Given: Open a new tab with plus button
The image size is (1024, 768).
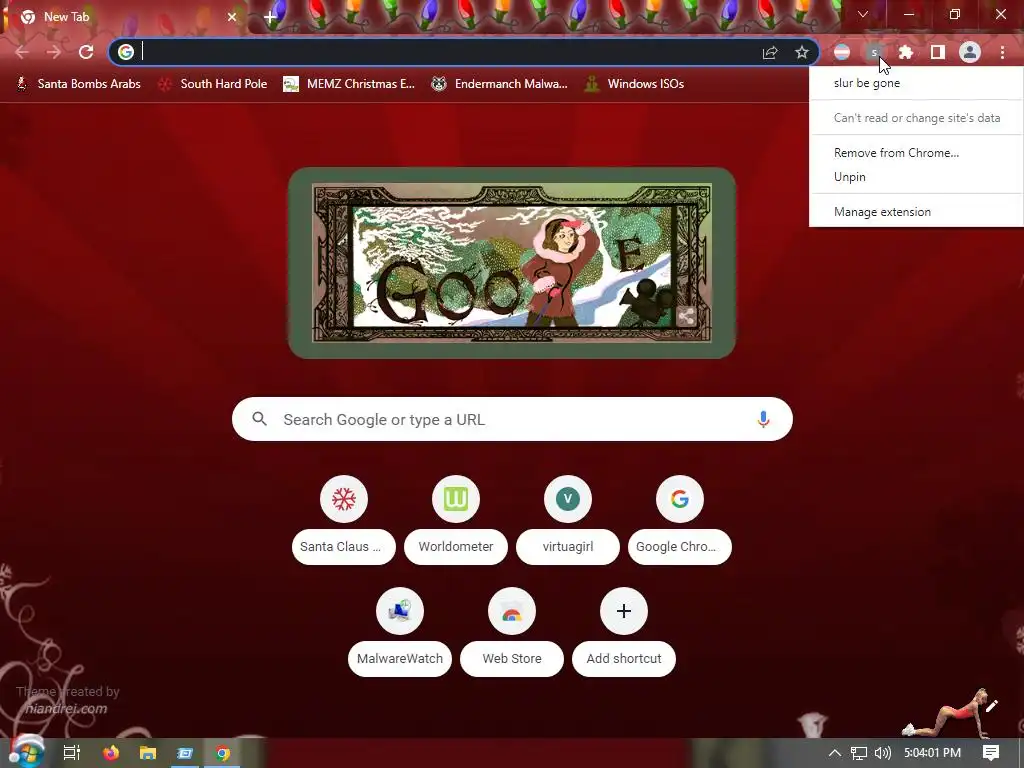Looking at the screenshot, I should 270,17.
